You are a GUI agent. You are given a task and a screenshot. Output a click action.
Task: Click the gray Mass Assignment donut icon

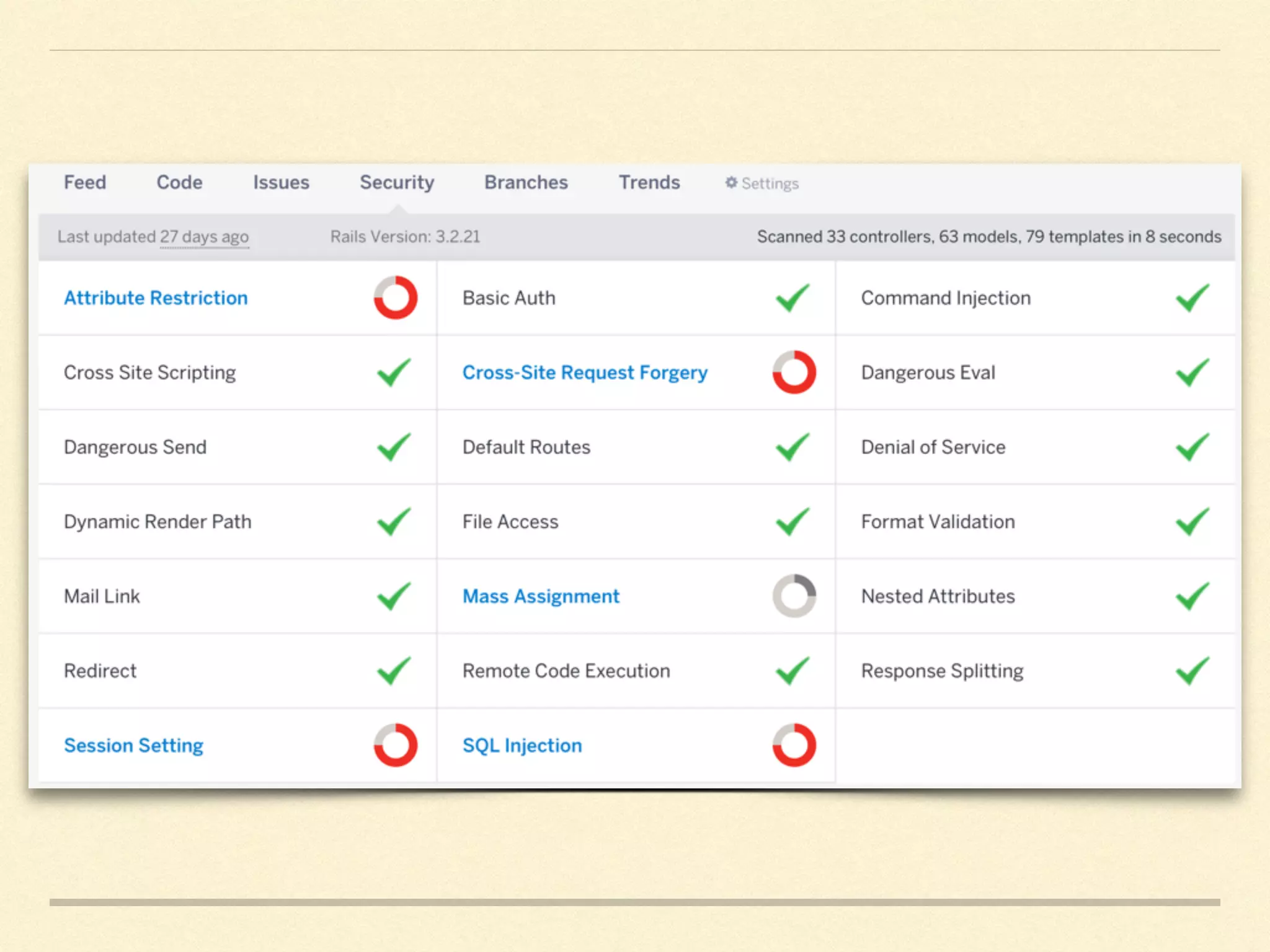tap(794, 596)
